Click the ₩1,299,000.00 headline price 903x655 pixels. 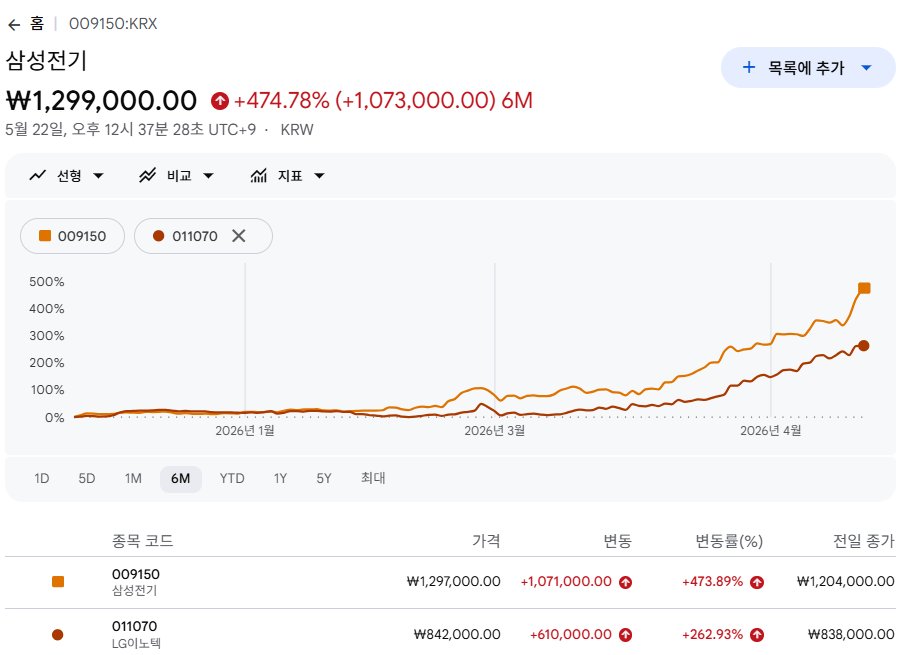pos(101,101)
